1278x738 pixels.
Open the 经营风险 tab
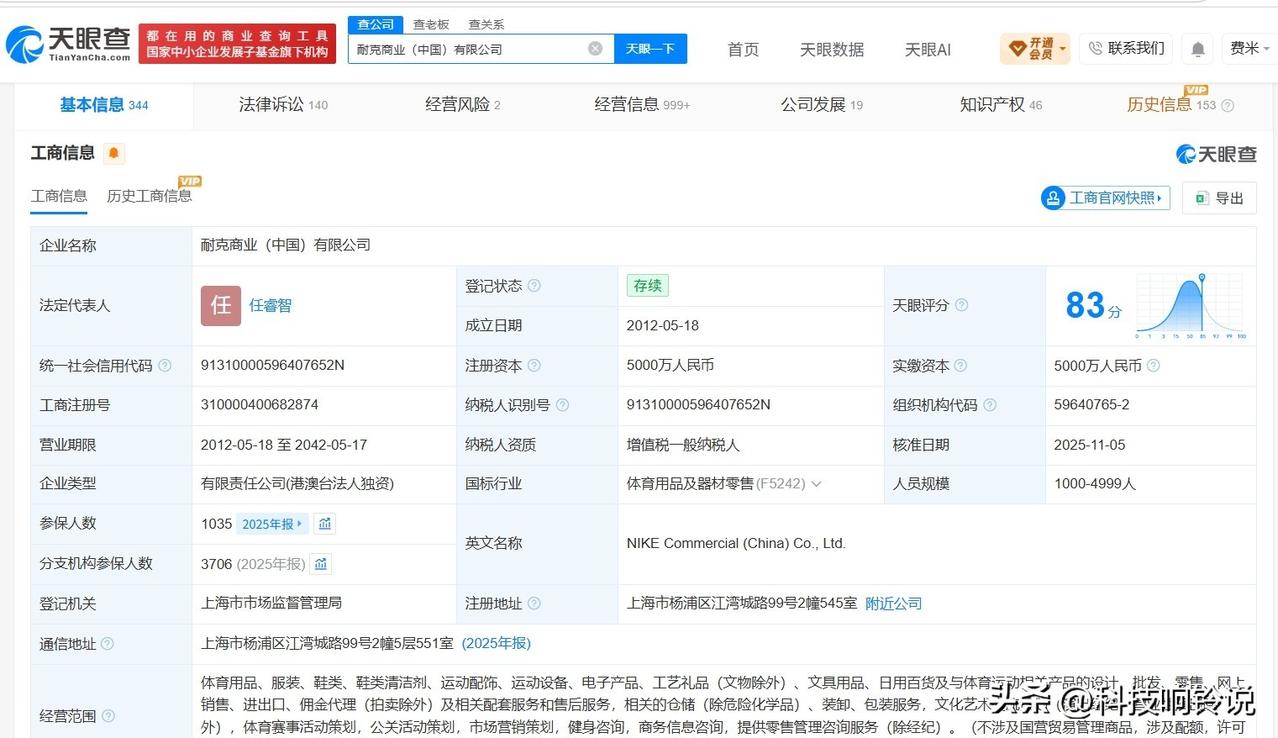(462, 105)
